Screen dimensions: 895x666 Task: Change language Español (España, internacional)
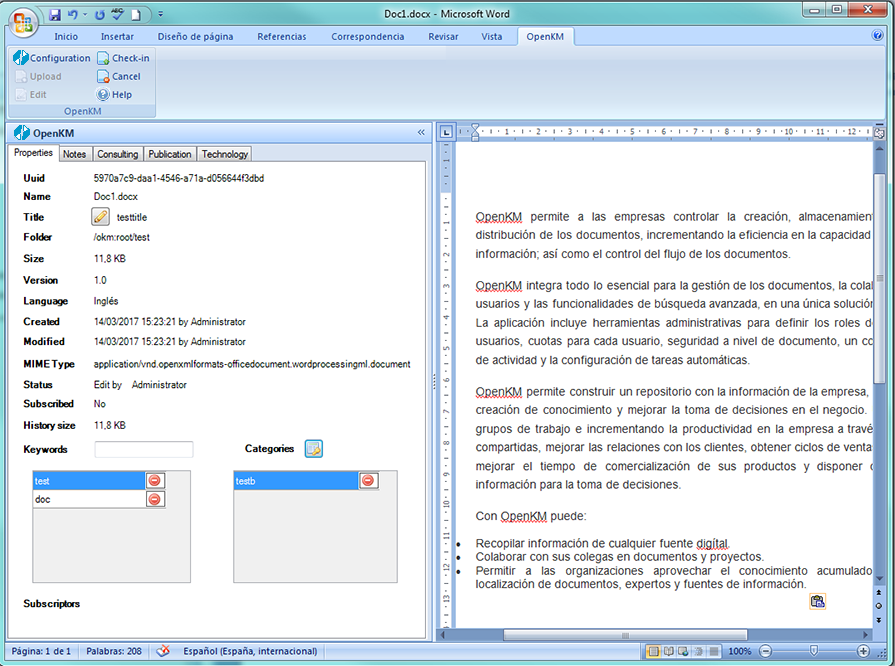click(x=250, y=651)
